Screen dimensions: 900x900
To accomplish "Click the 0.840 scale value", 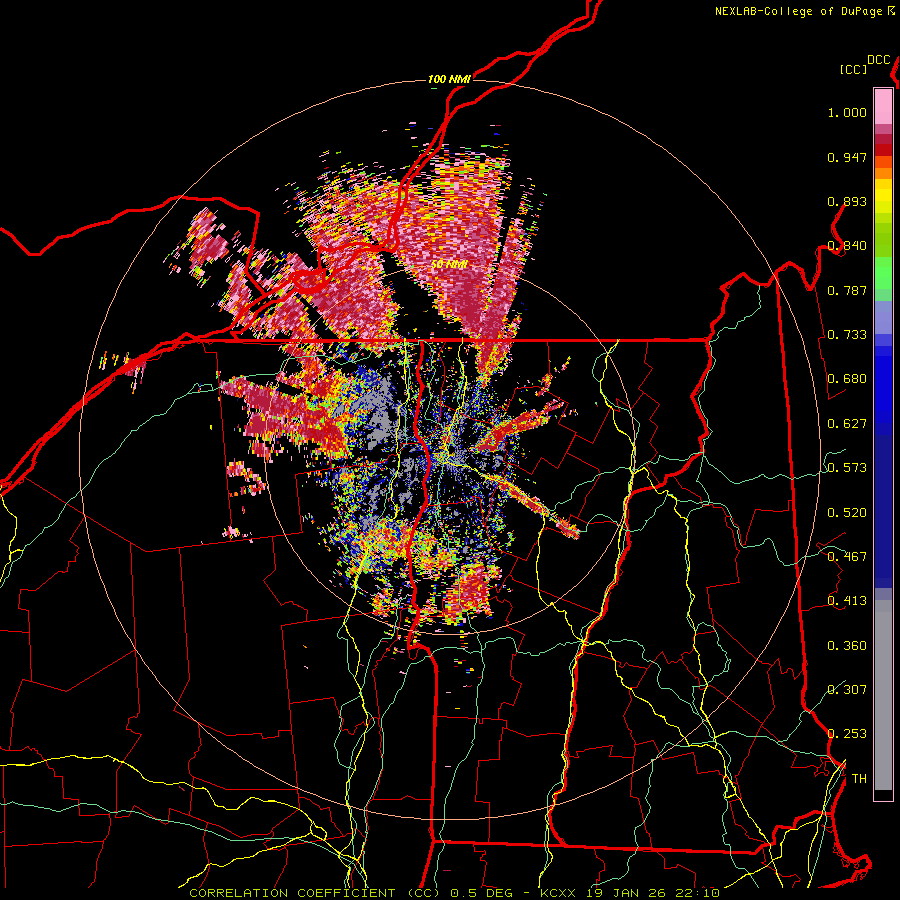I will (847, 246).
